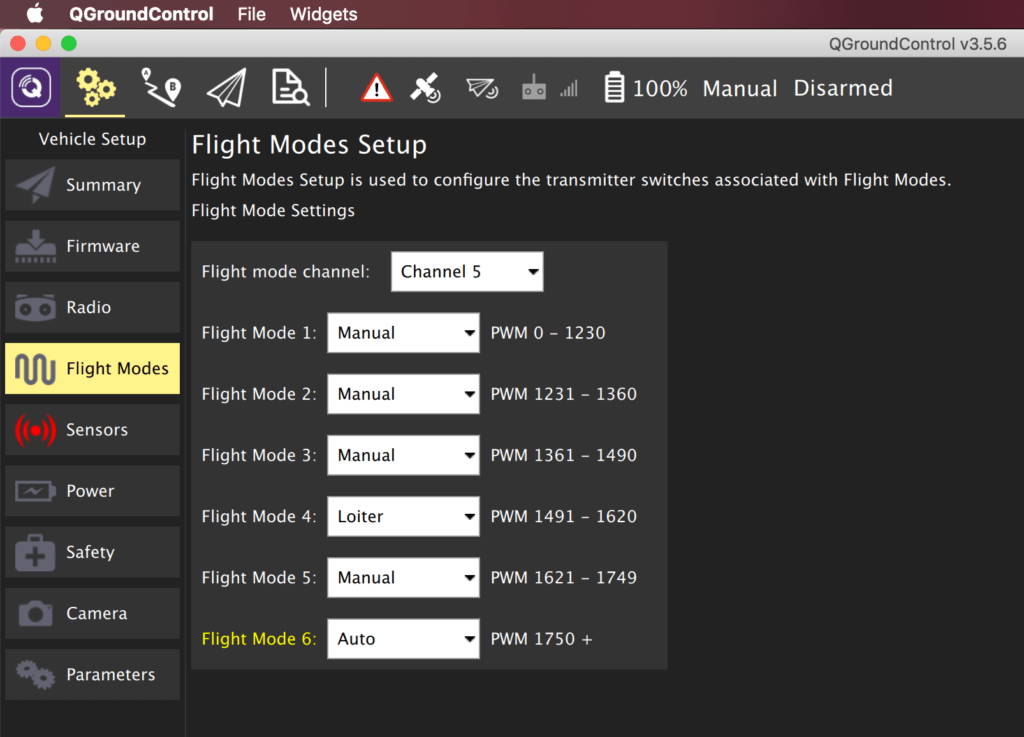Open Camera setup label
Image resolution: width=1024 pixels, height=737 pixels.
97,614
